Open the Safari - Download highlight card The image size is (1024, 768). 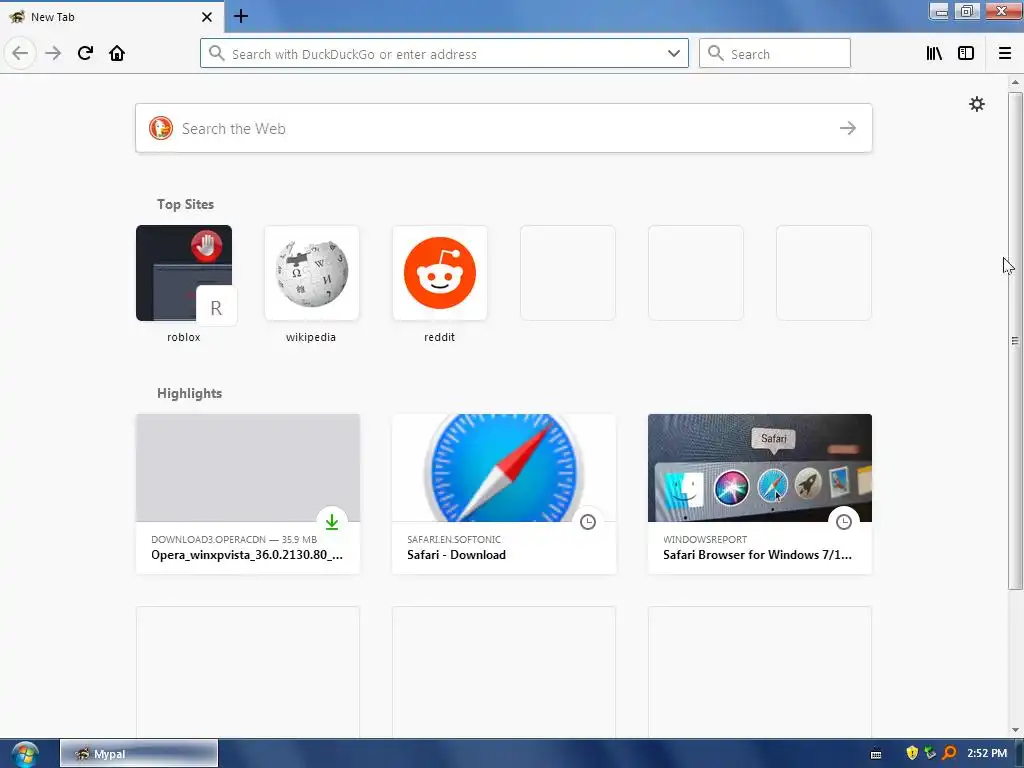click(504, 494)
